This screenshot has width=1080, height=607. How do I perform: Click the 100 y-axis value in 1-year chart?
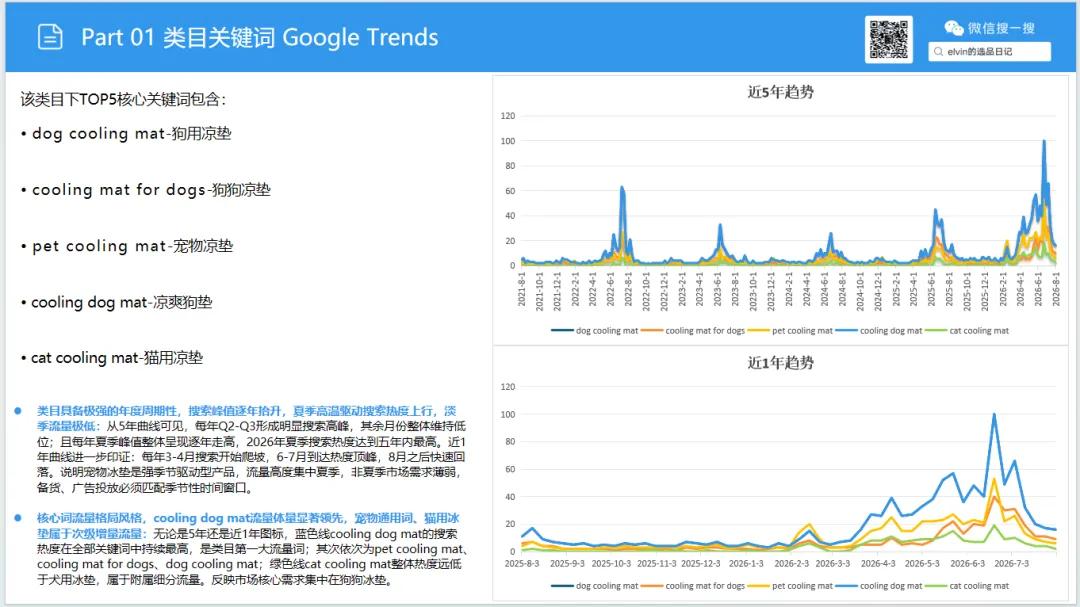click(x=508, y=414)
